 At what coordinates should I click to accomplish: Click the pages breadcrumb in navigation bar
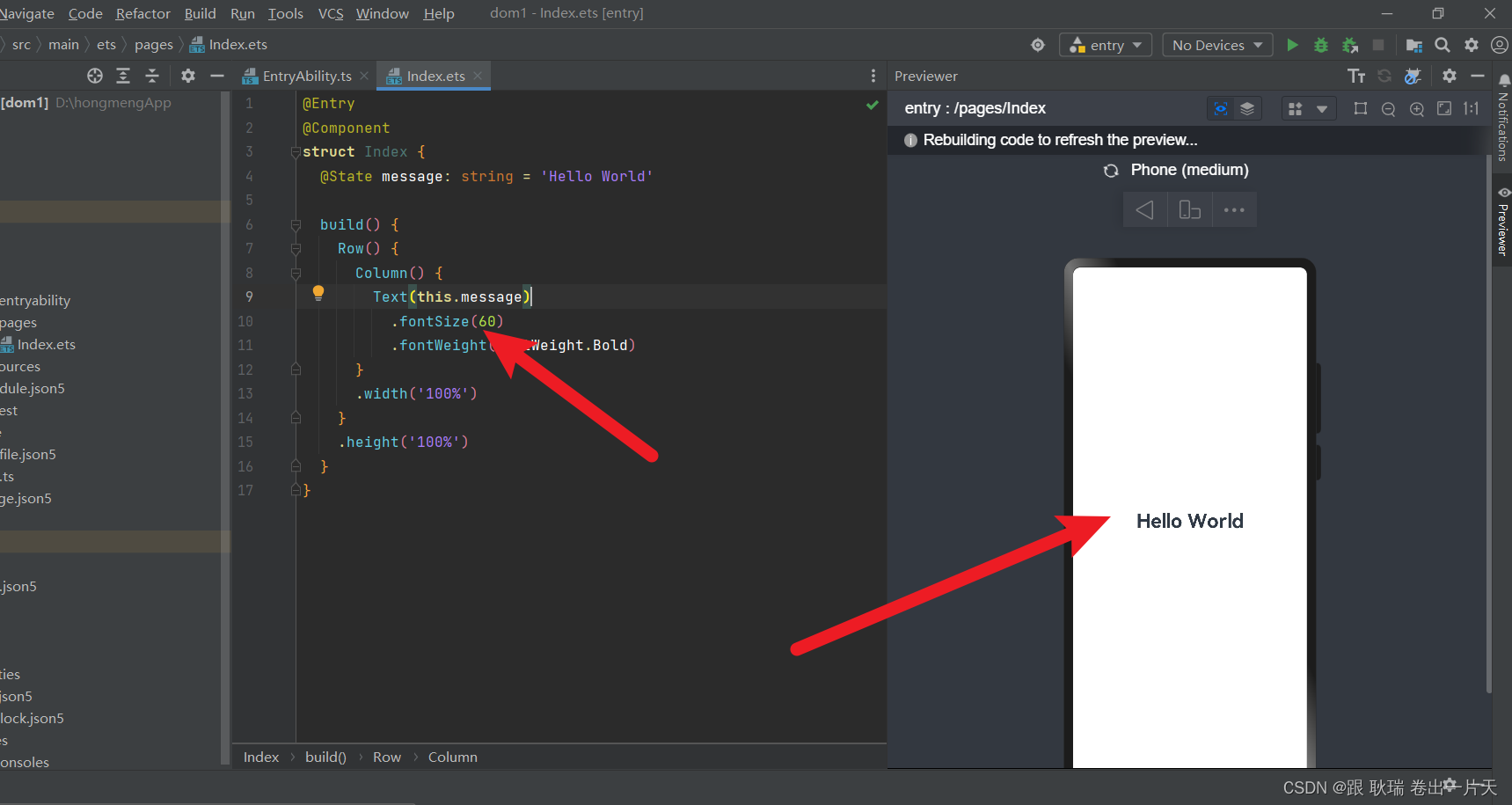[x=153, y=45]
